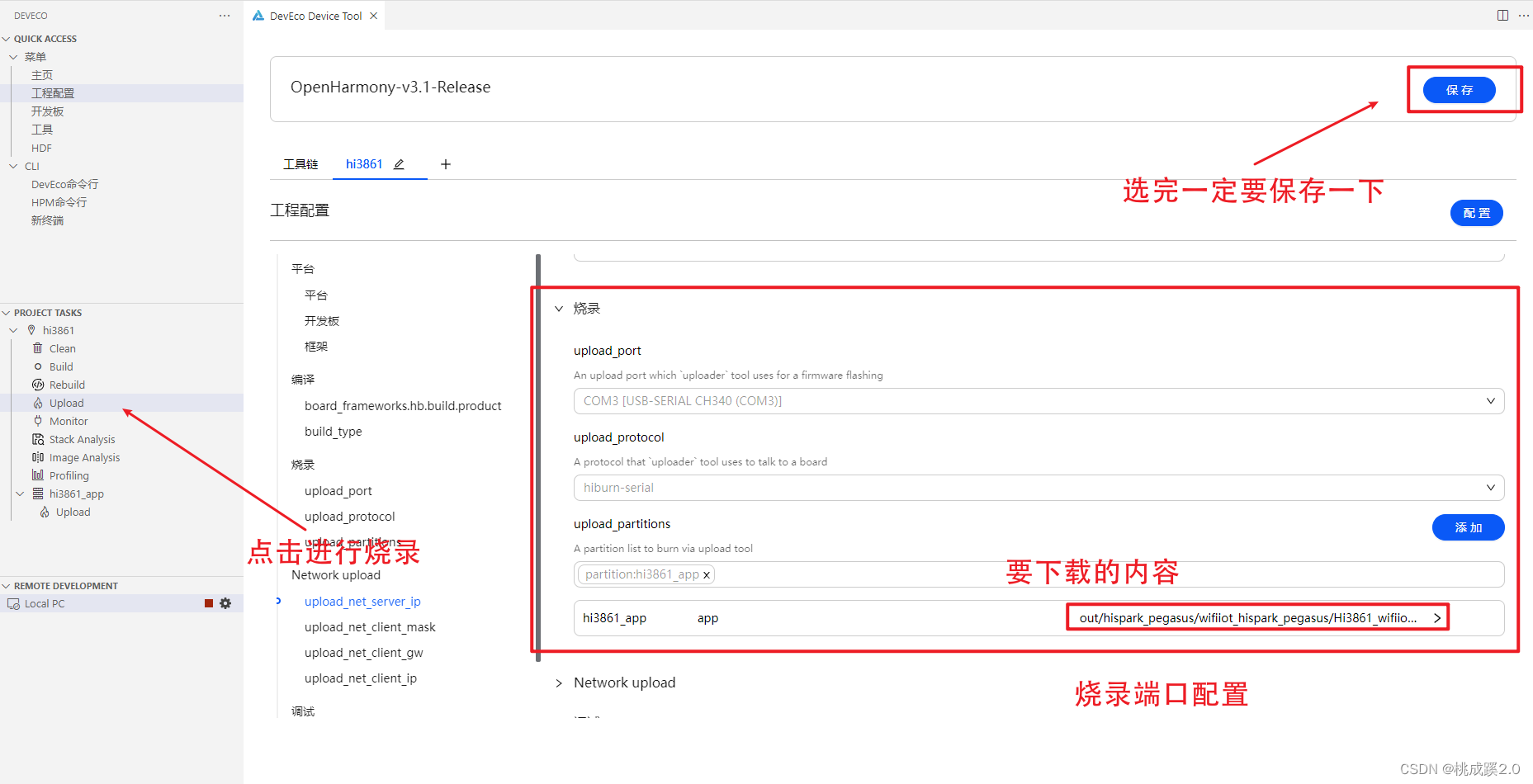Viewport: 1533px width, 784px height.
Task: Add a new configuration tab with plus
Action: [x=446, y=164]
